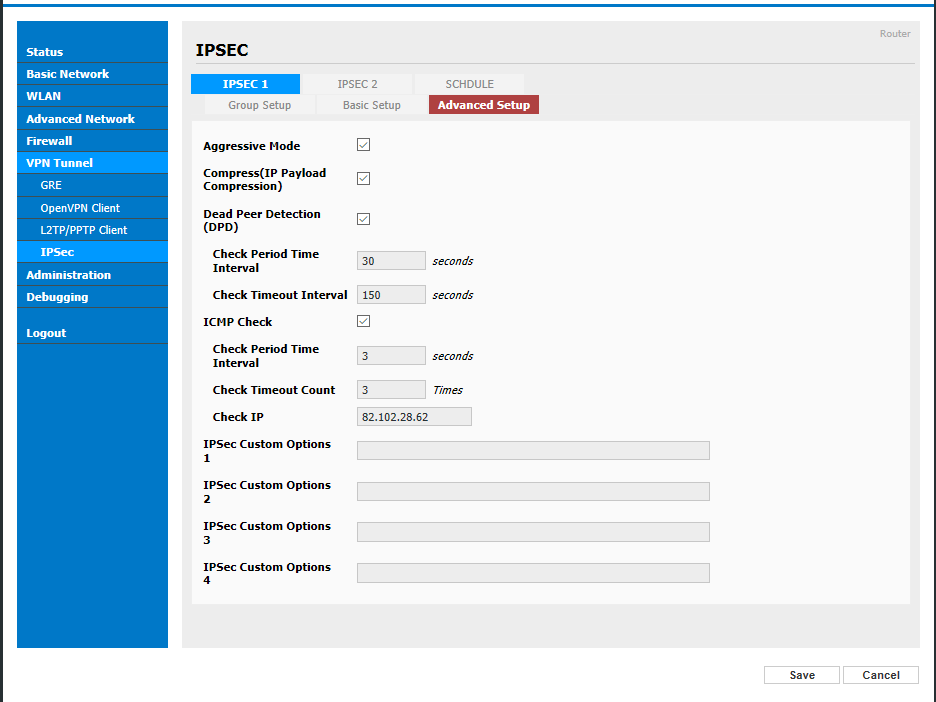Click the Check Timeout Count field
This screenshot has height=702, width=936.
tap(391, 390)
